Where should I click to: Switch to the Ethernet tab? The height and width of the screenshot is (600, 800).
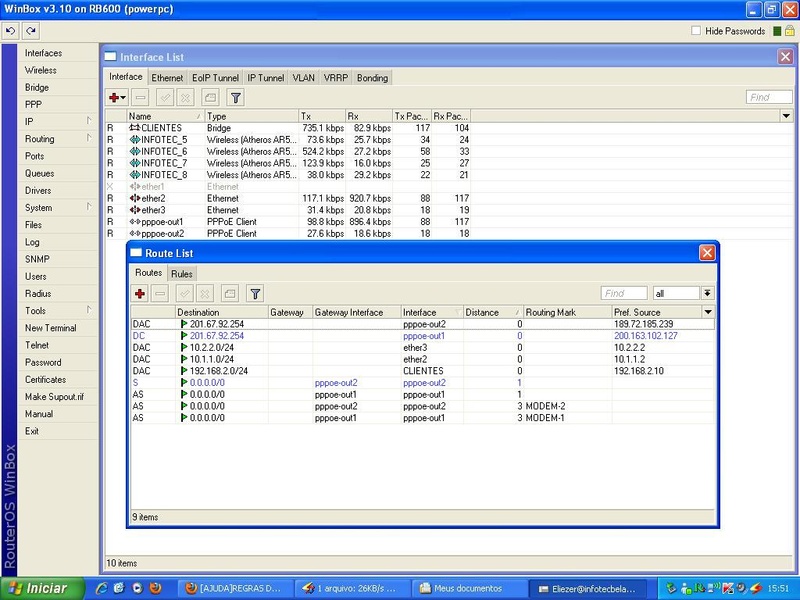(167, 78)
